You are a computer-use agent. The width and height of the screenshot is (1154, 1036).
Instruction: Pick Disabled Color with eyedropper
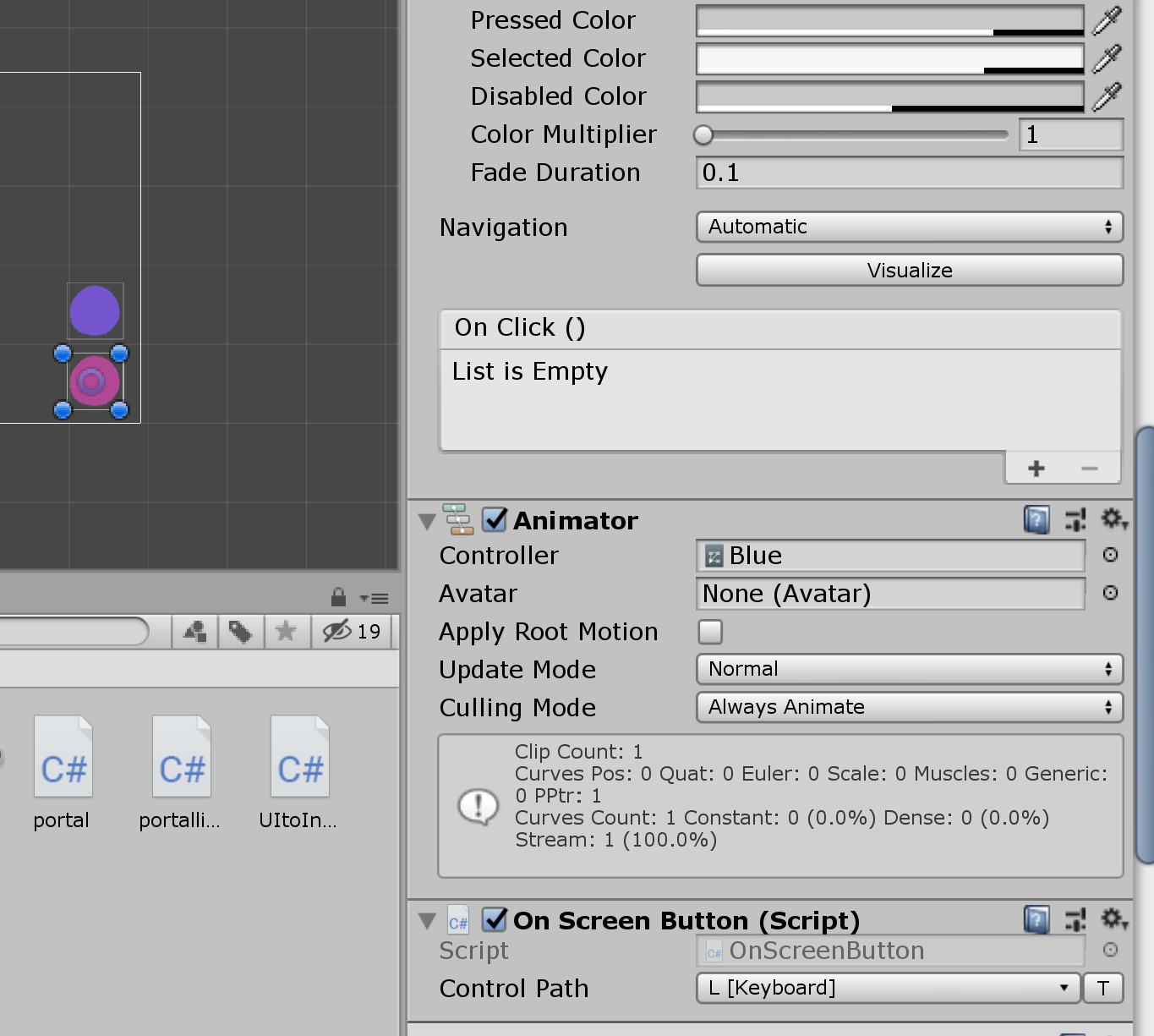(x=1107, y=96)
